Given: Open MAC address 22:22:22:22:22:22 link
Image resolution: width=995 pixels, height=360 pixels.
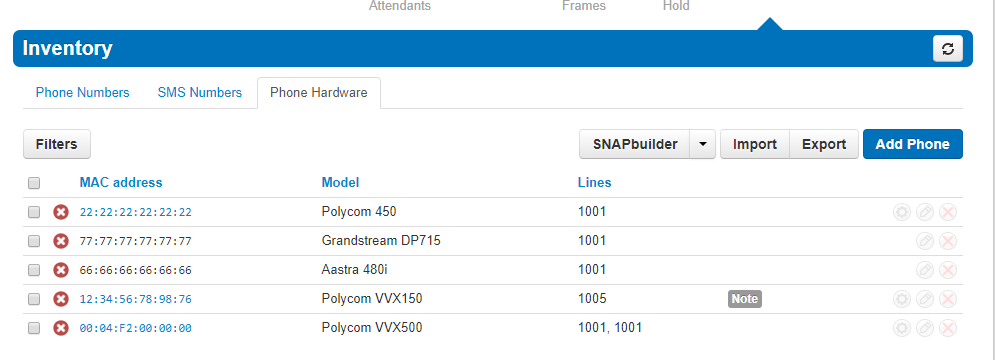Looking at the screenshot, I should pyautogui.click(x=136, y=213).
